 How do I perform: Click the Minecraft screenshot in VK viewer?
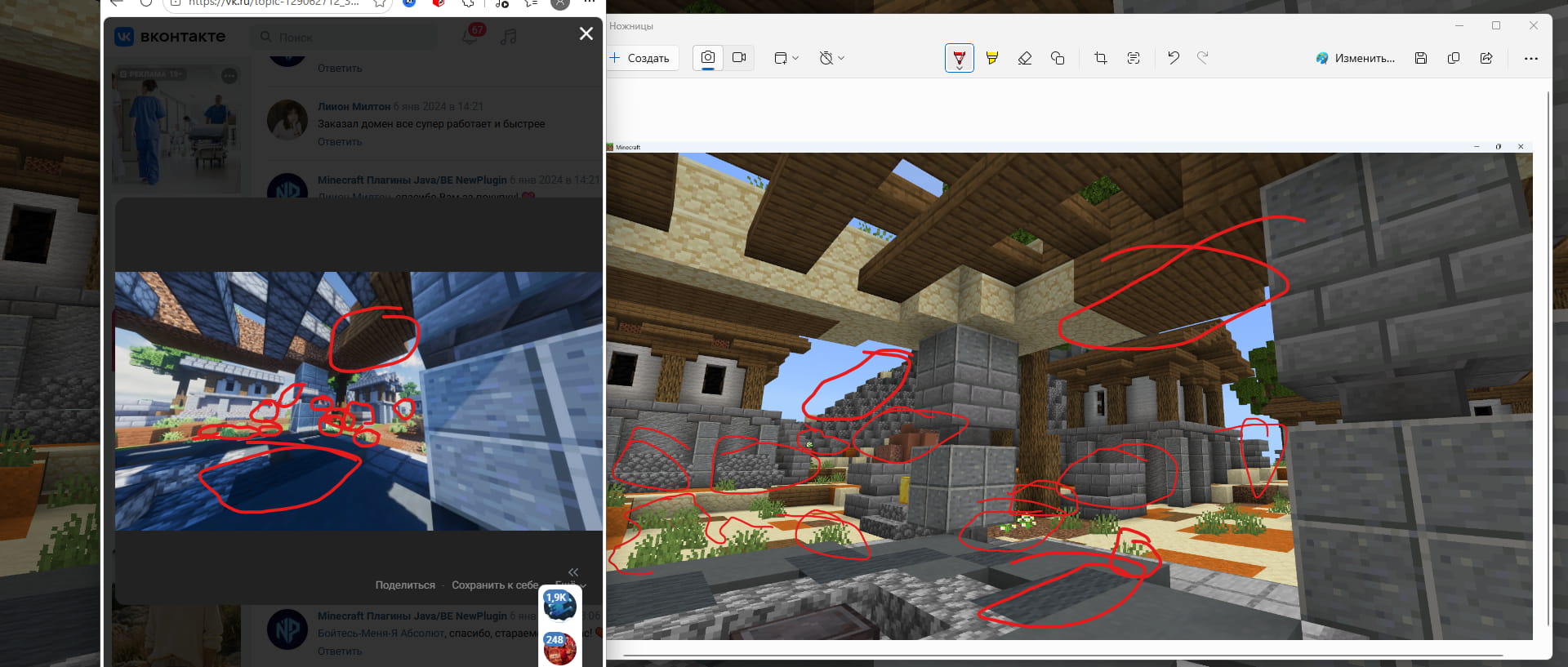coord(359,401)
